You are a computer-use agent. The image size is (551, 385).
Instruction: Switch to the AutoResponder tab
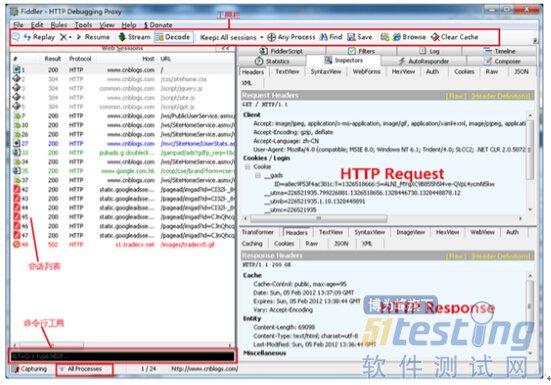coord(423,61)
